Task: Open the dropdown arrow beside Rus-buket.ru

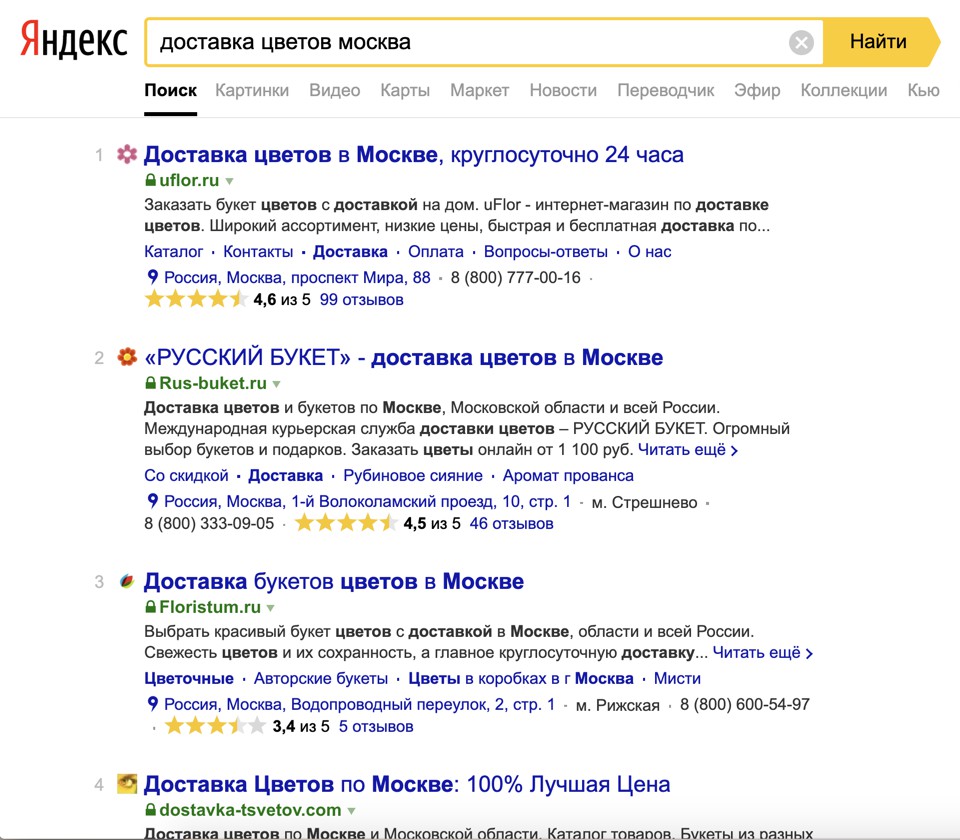Action: (x=277, y=384)
